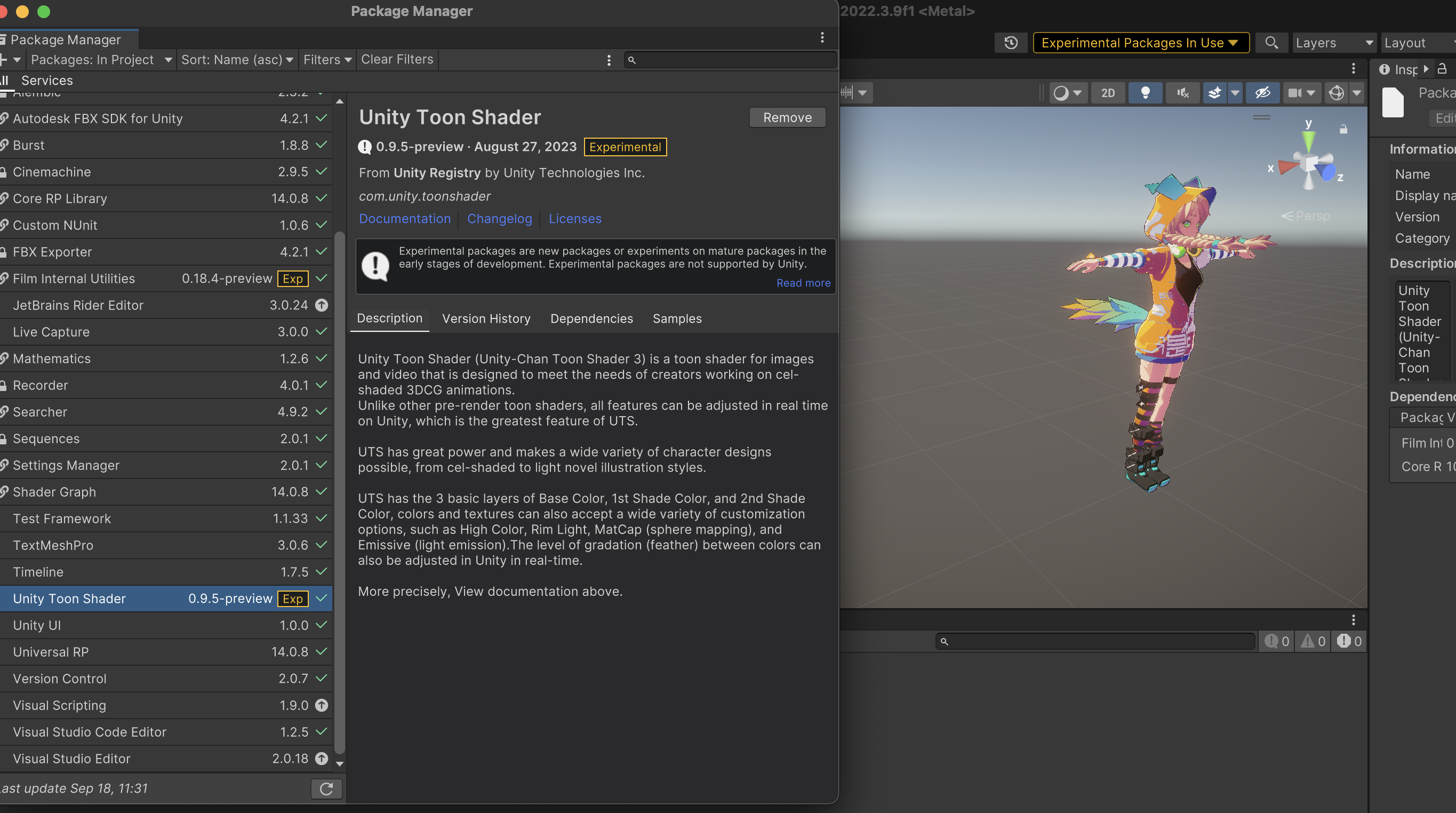
Task: Toggle scene lighting with the lightbulb icon
Action: 1145,93
